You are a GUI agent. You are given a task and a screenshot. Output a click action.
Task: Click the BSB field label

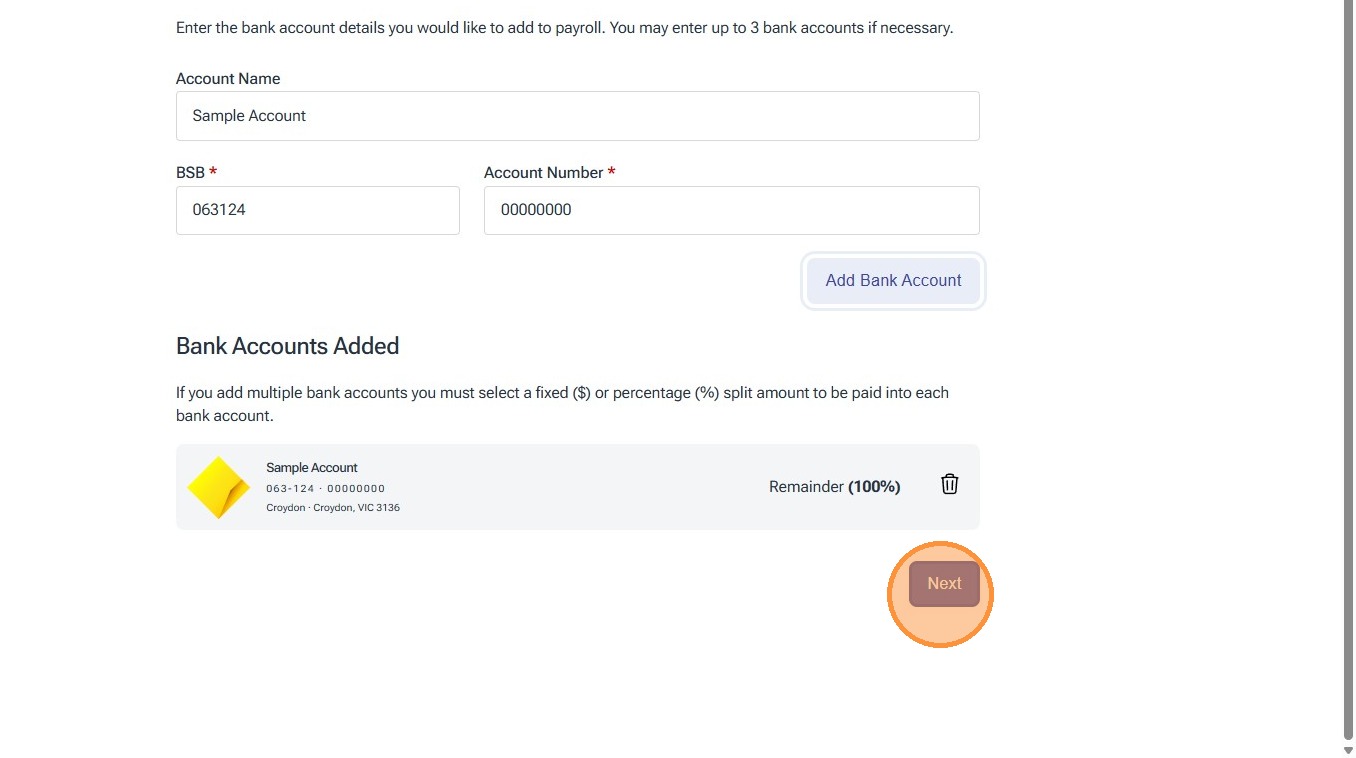[x=190, y=173]
